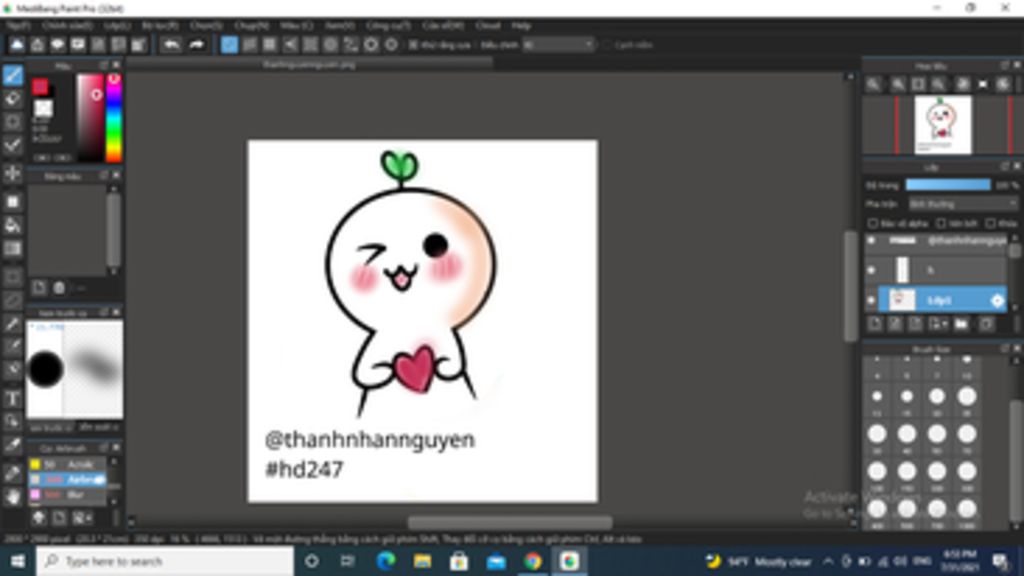Enable radial snap guide
1024x576 pixels.
(310, 45)
